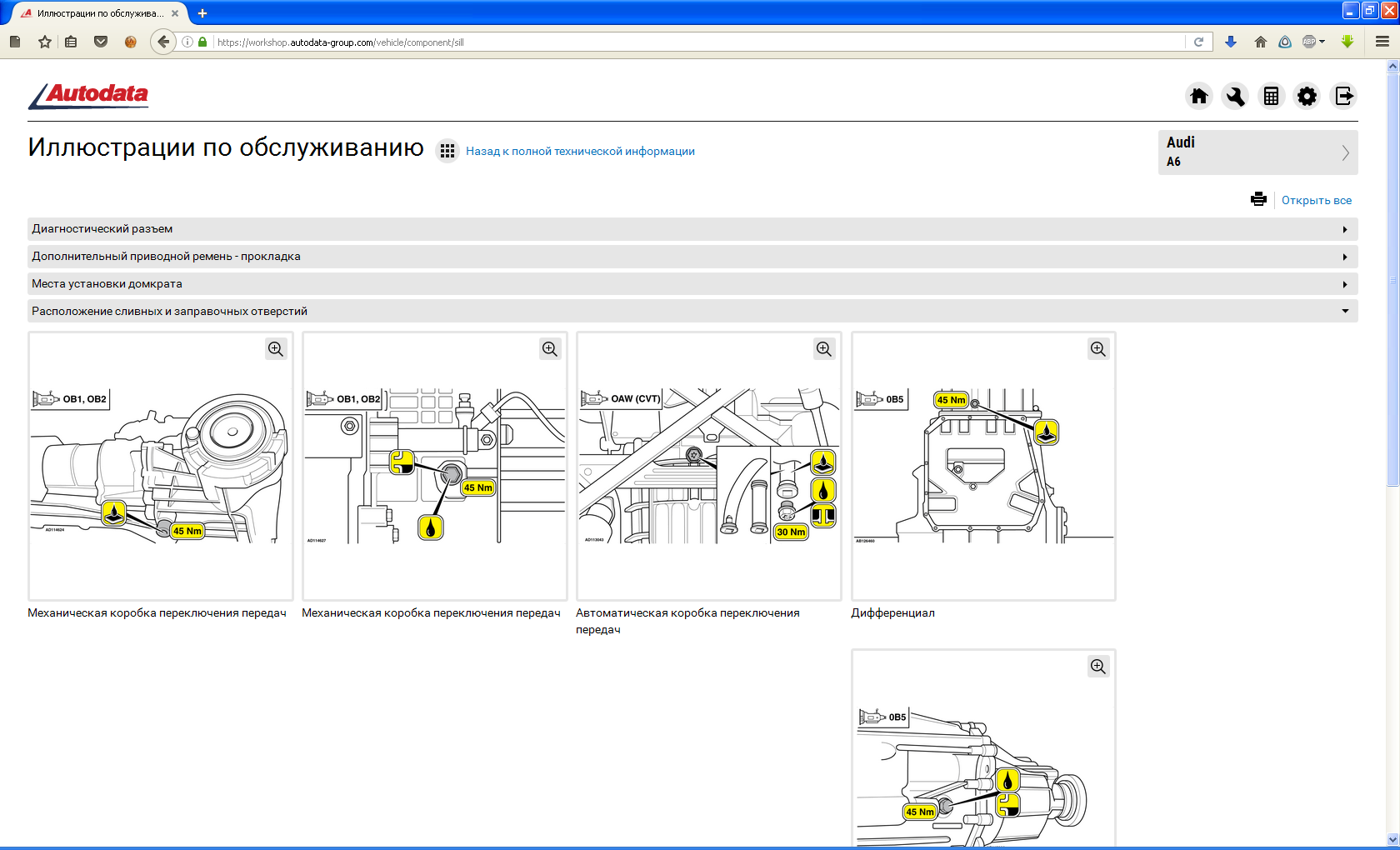Open a new browser tab

[x=202, y=13]
